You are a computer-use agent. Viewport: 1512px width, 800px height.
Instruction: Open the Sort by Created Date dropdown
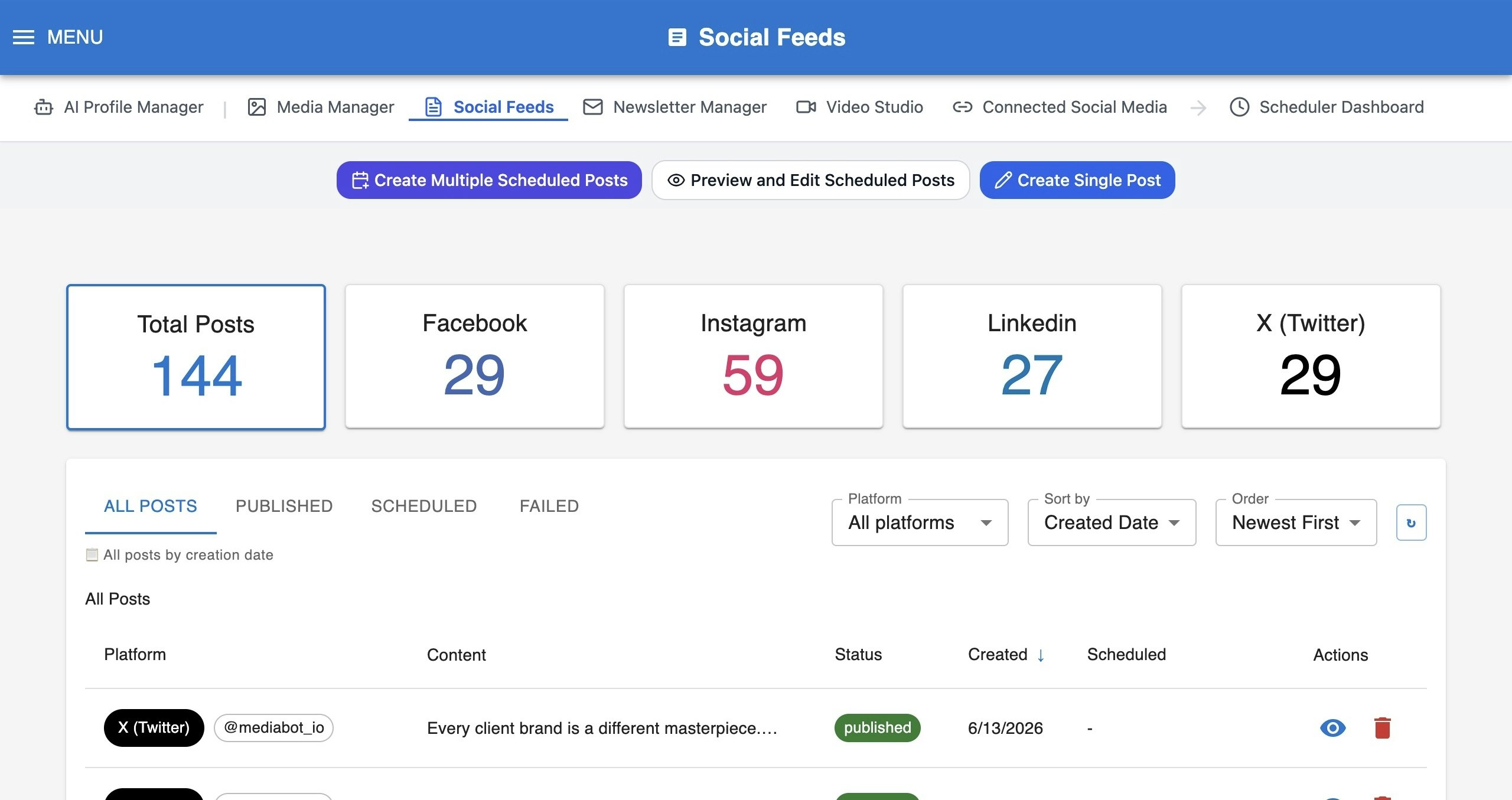pyautogui.click(x=1112, y=523)
